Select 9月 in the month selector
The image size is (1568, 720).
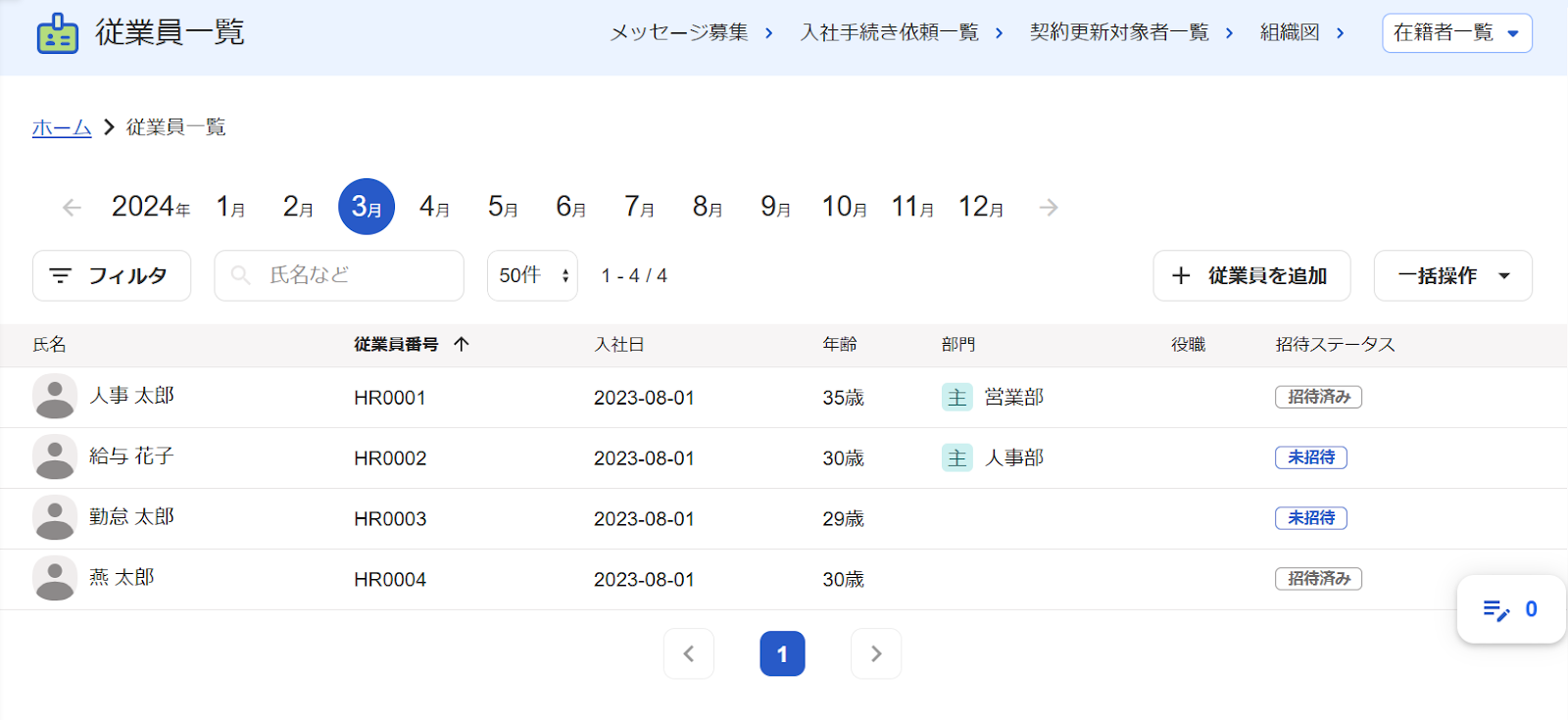(775, 207)
